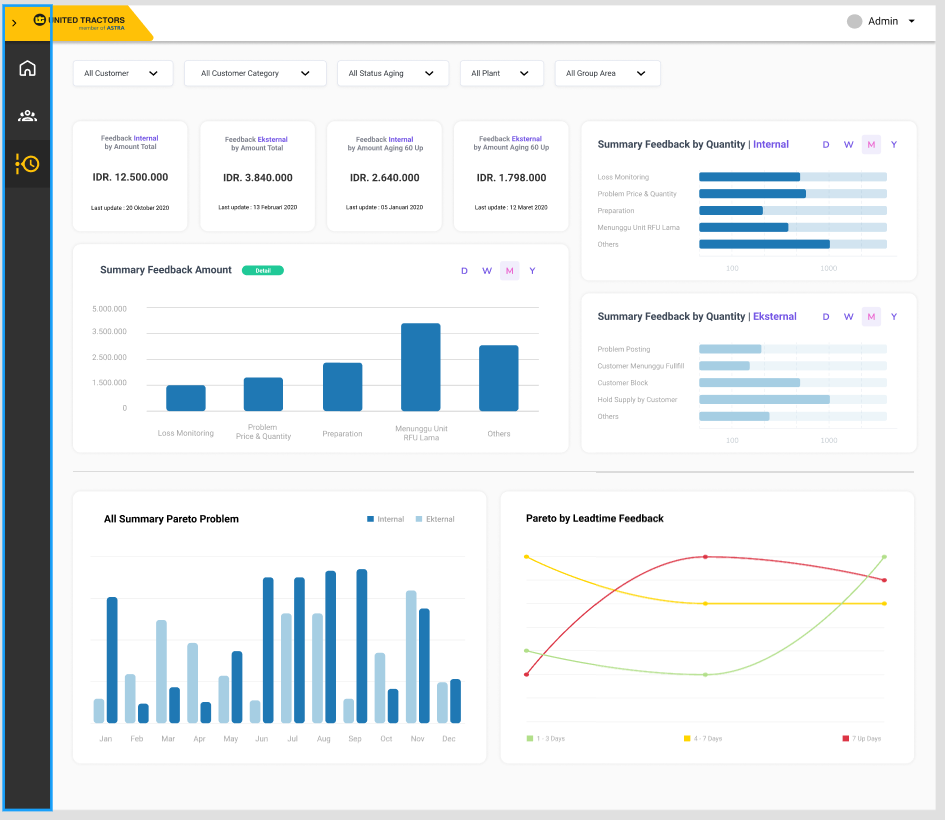Viewport: 945px width, 820px height.
Task: Select M in Quantity Internal panel
Action: (871, 145)
